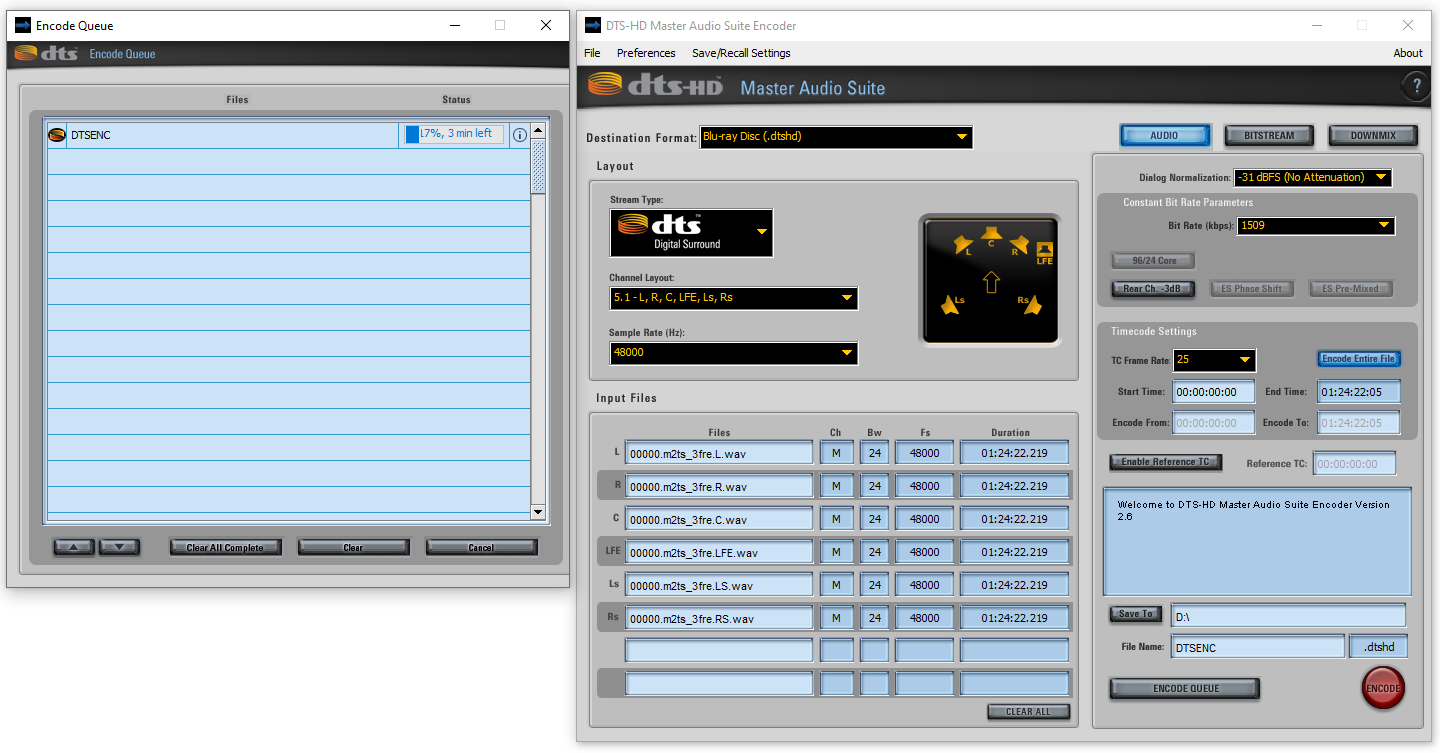Click the R channel file 00000.m2ts_3fre.R.wav
Screen dimensions: 1440x753
click(x=719, y=486)
